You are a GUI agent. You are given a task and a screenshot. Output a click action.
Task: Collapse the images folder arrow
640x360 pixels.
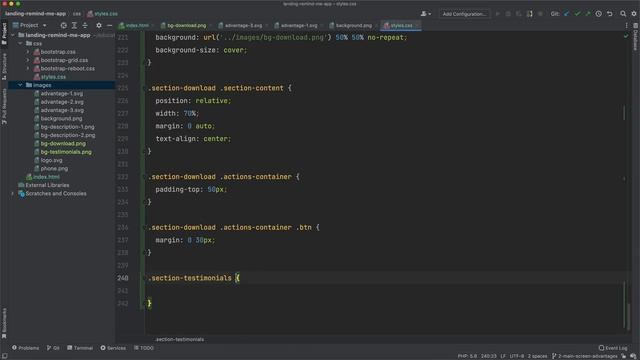pos(20,85)
